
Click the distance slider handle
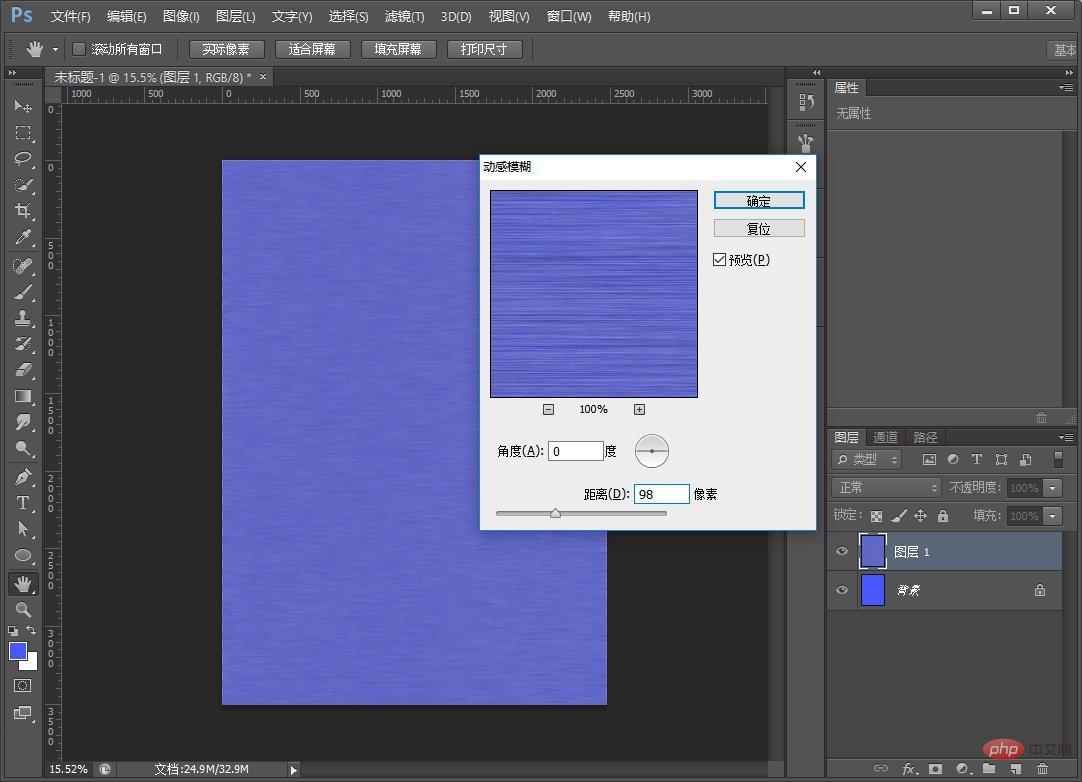(x=555, y=513)
